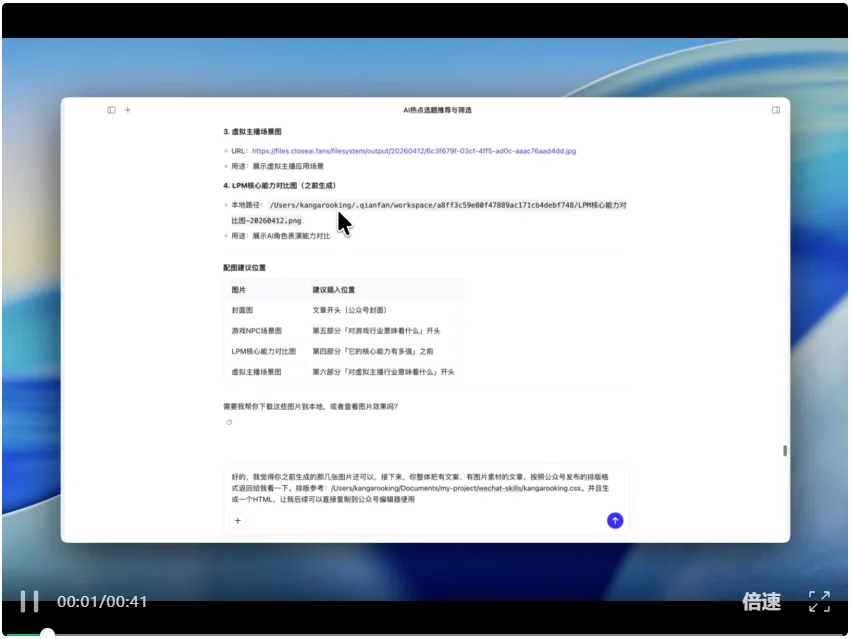Click the chat window vertical scrollbar

coord(785,450)
